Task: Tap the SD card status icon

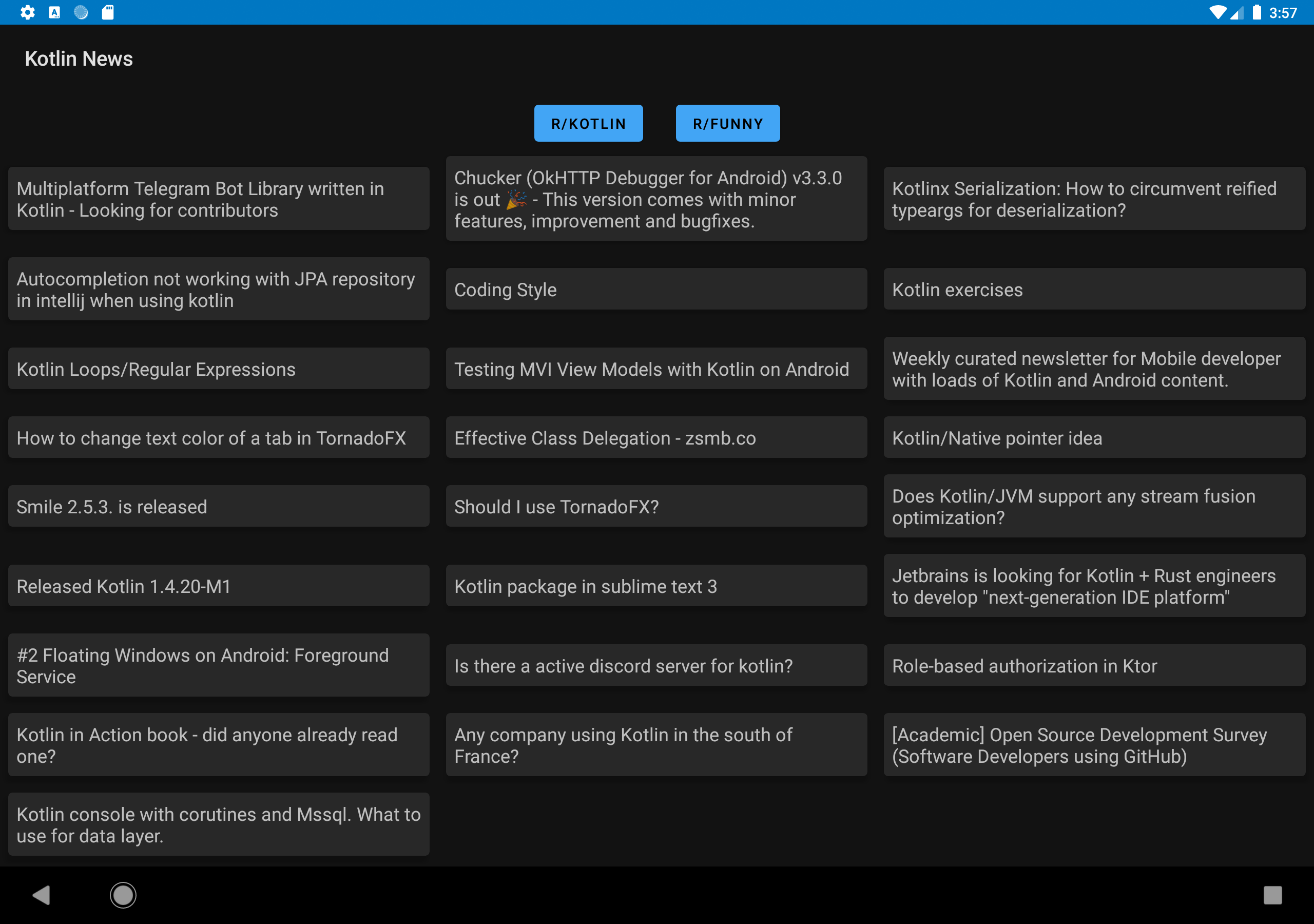Action: 108,12
